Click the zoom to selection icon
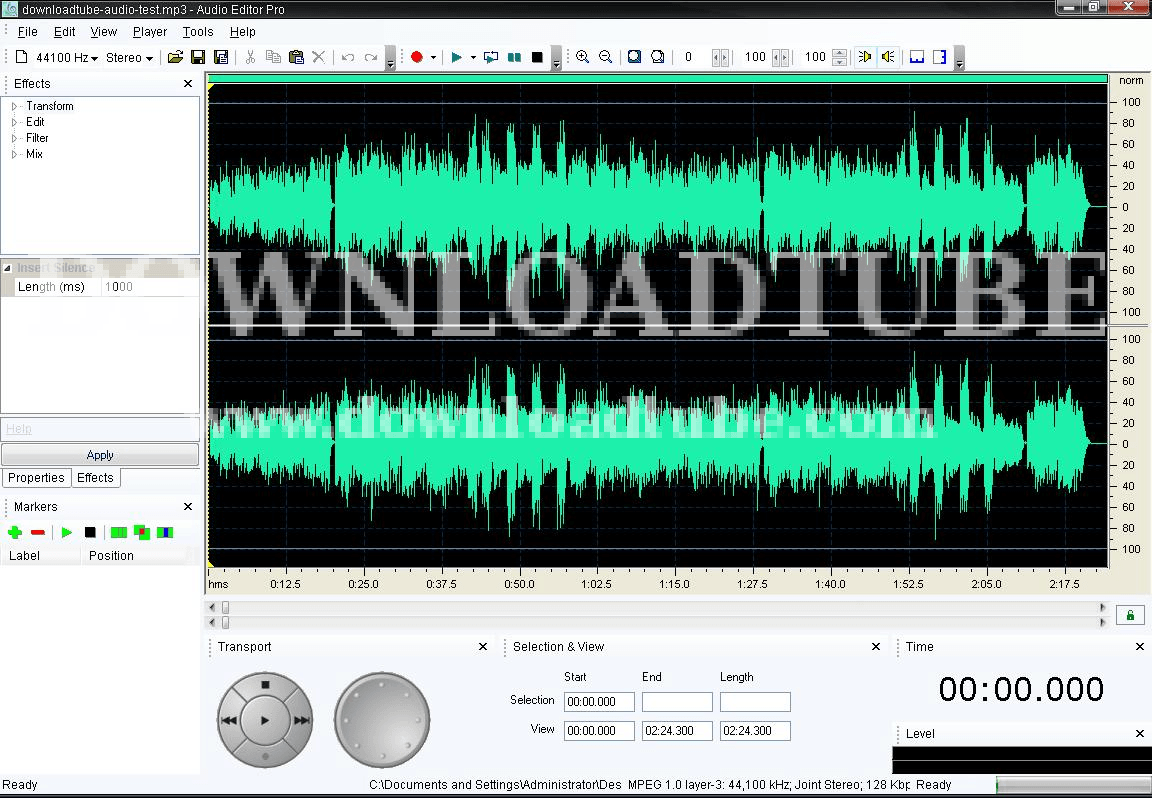1152x798 pixels. pyautogui.click(x=634, y=57)
